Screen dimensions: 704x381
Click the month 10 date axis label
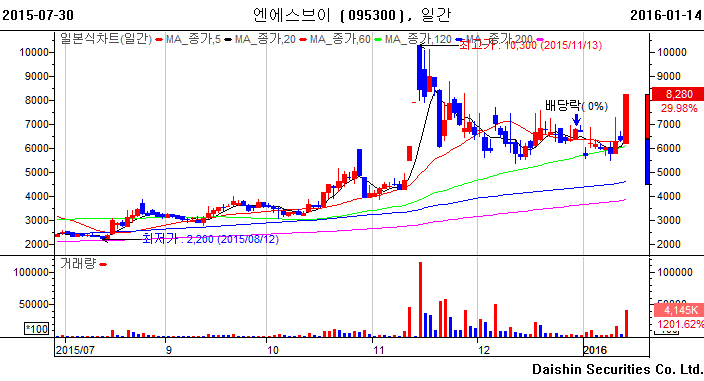click(273, 350)
